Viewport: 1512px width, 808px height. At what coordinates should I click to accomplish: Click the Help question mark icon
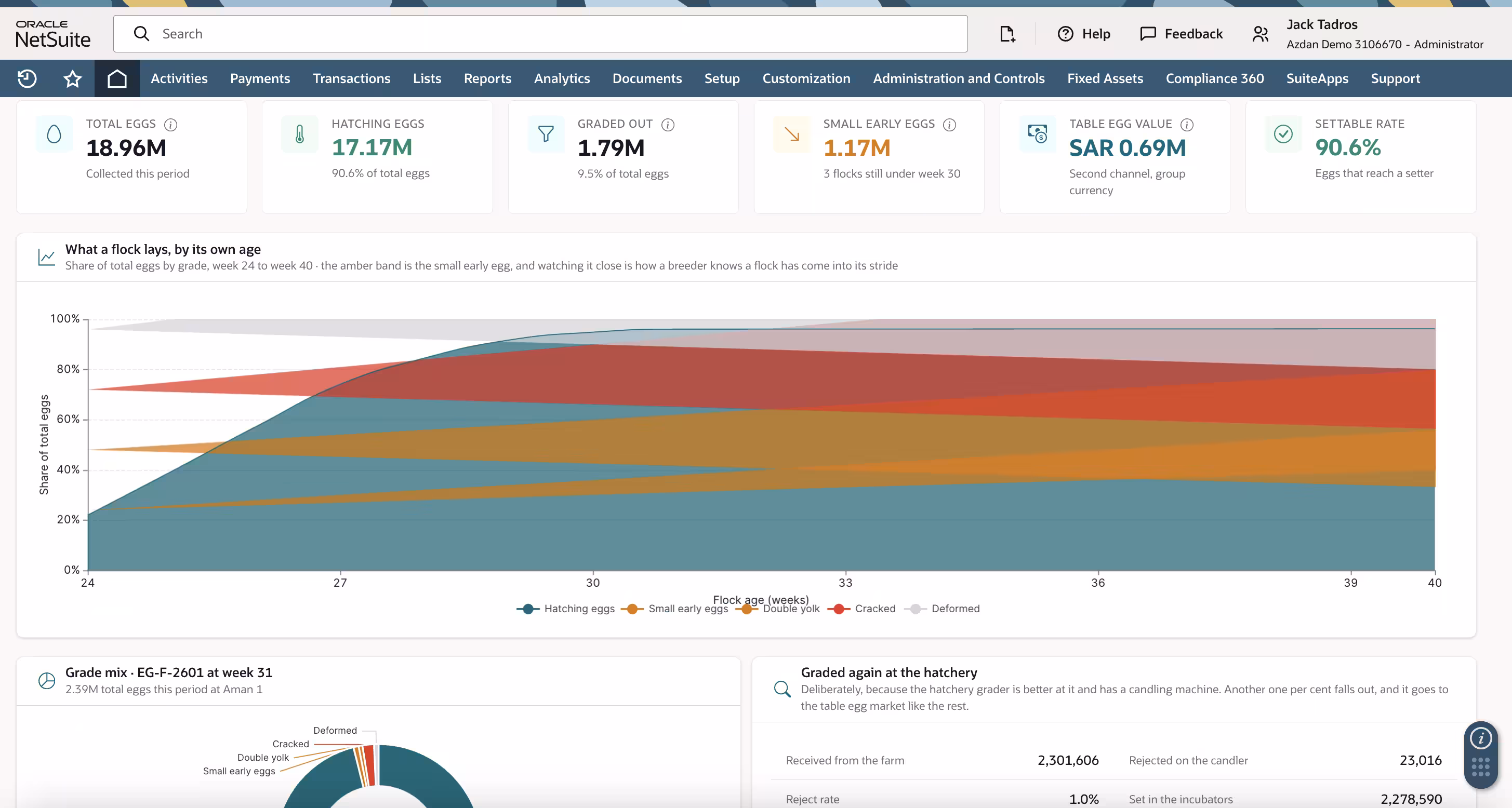1065,33
